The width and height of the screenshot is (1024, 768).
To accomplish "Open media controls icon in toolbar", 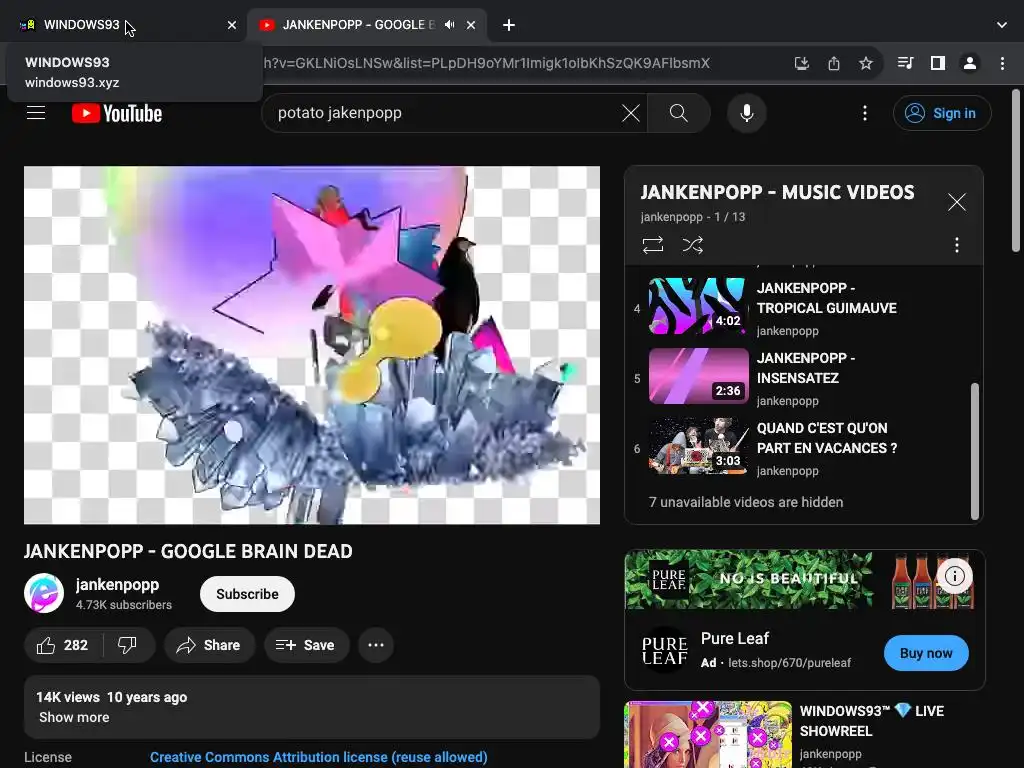I will [905, 63].
